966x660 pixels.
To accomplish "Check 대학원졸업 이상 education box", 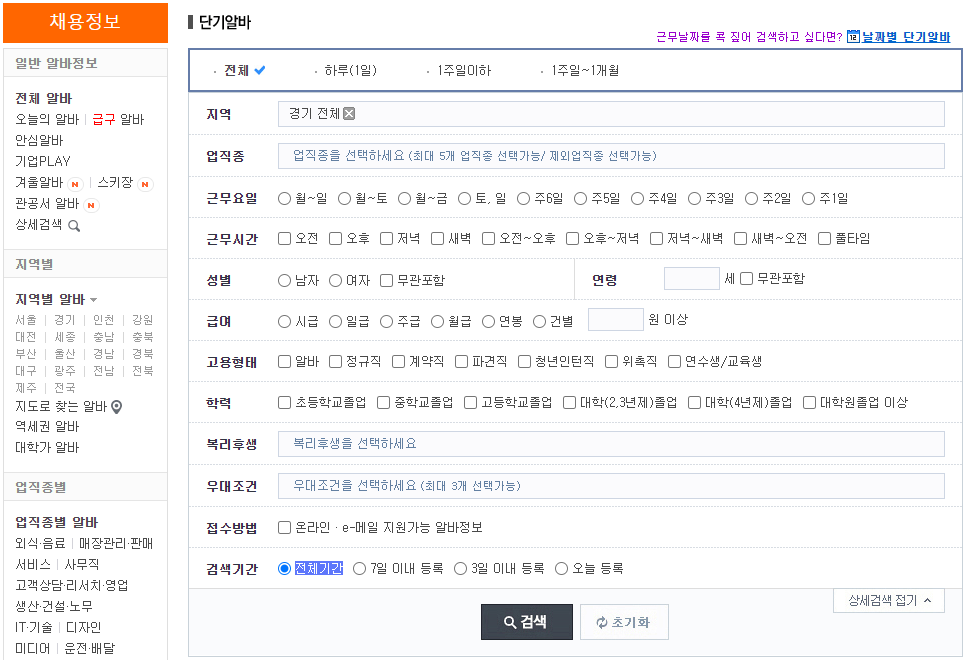I will pyautogui.click(x=809, y=402).
